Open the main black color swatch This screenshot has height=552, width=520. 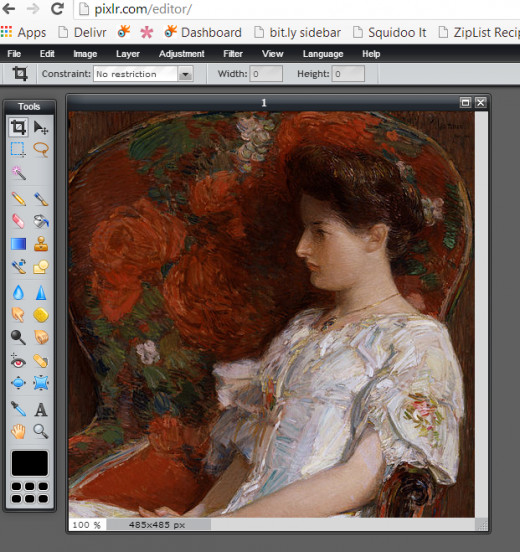tap(30, 463)
